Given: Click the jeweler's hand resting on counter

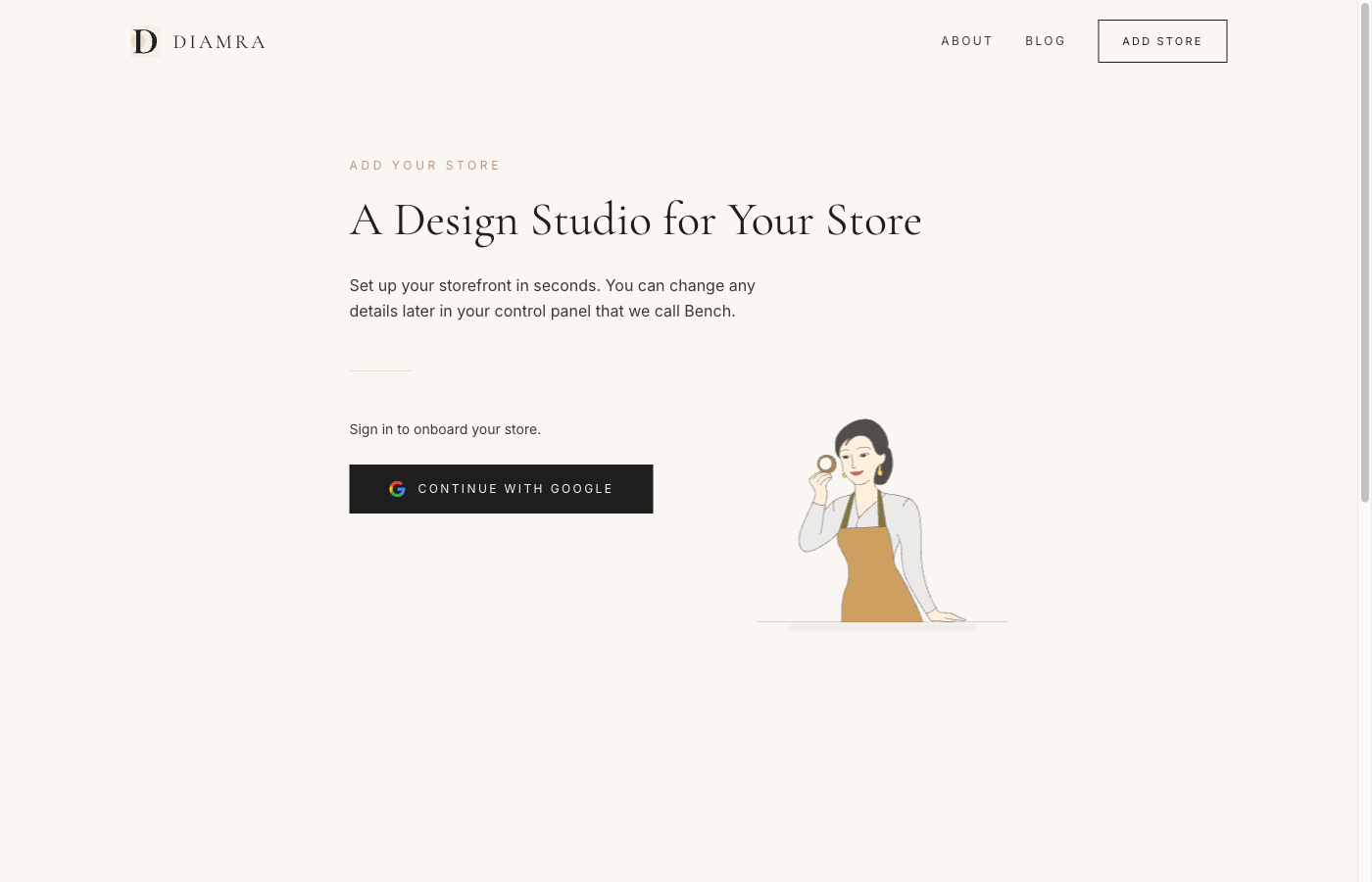Looking at the screenshot, I should [x=948, y=615].
